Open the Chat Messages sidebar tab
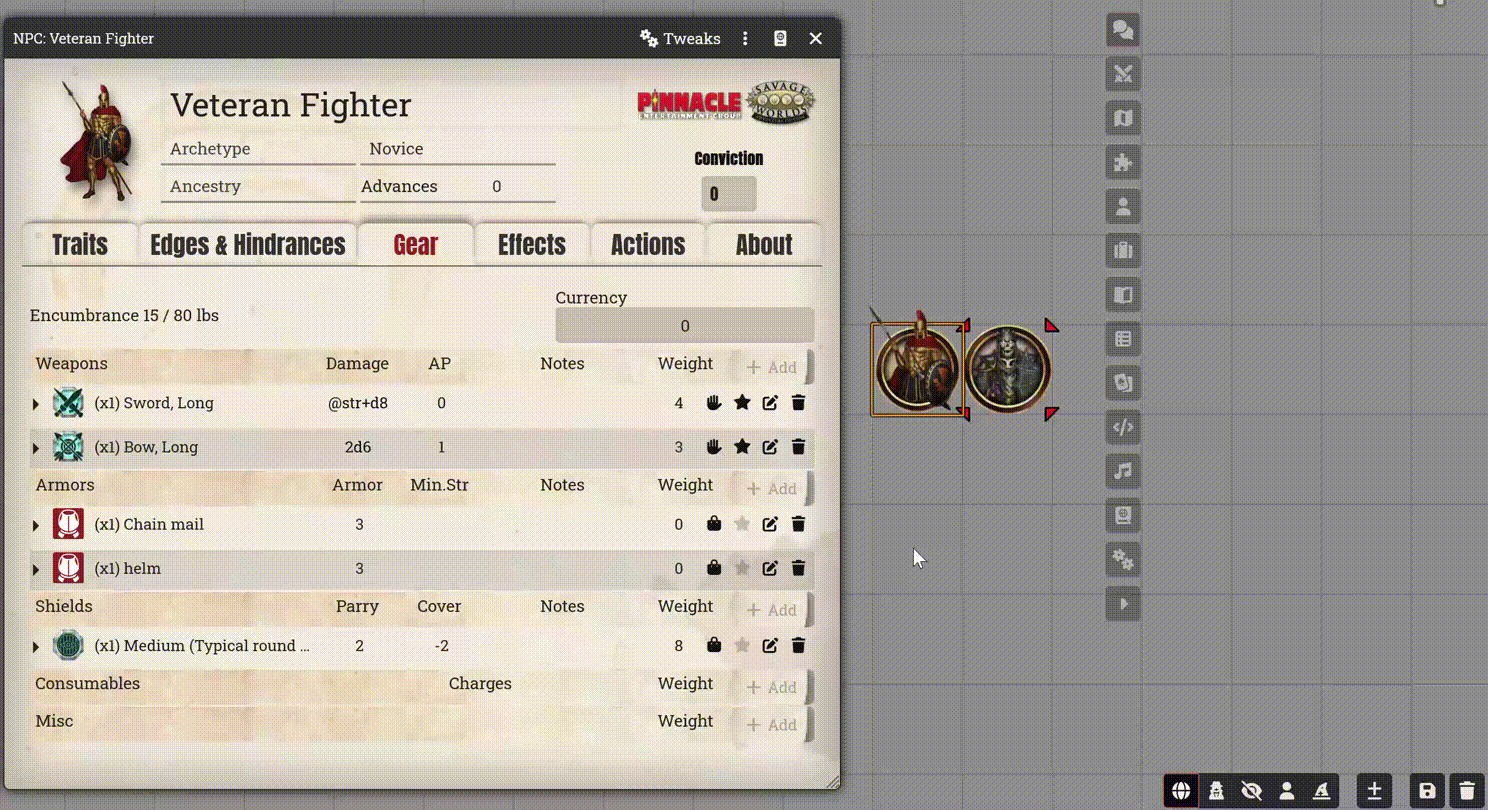 [1123, 30]
